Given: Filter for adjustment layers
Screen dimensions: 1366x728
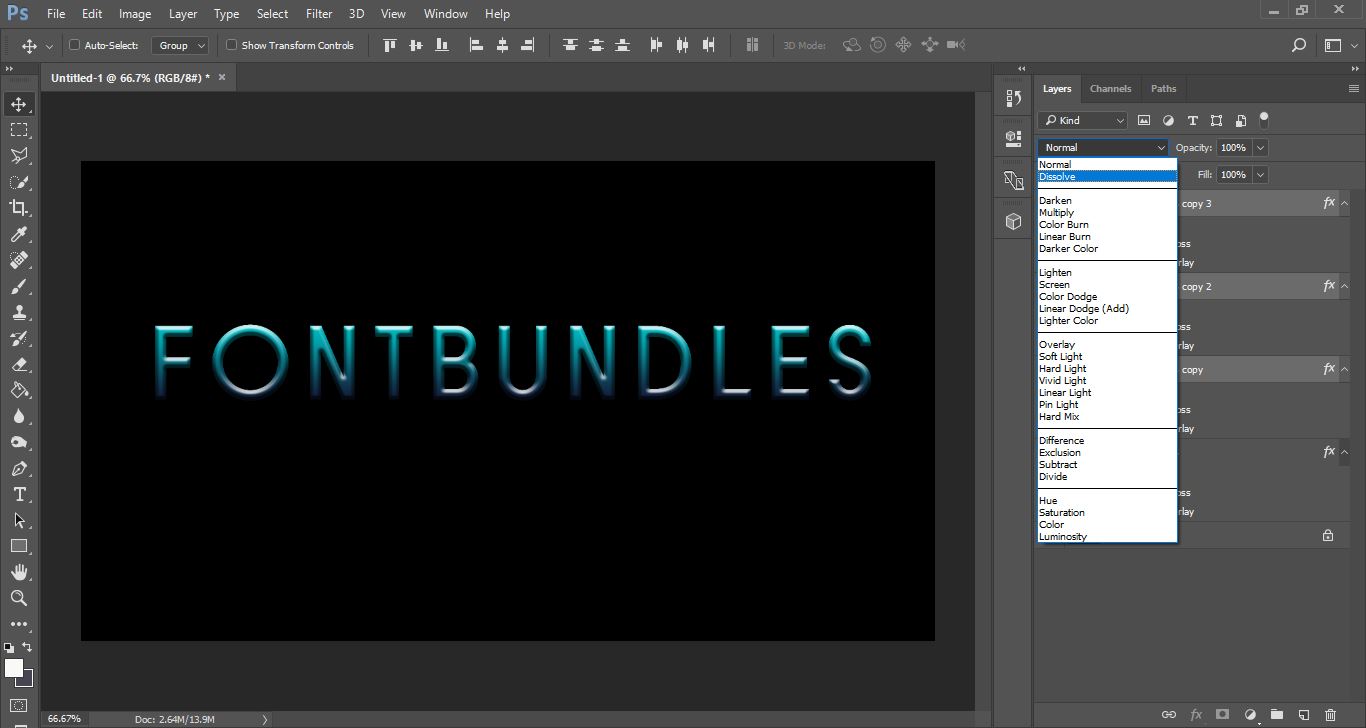Looking at the screenshot, I should tap(1168, 120).
